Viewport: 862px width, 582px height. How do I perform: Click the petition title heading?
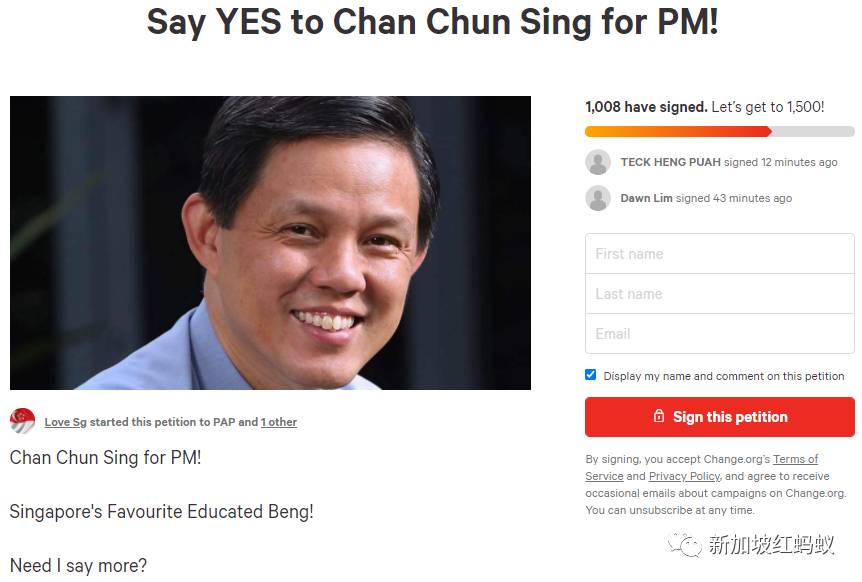pyautogui.click(x=432, y=21)
